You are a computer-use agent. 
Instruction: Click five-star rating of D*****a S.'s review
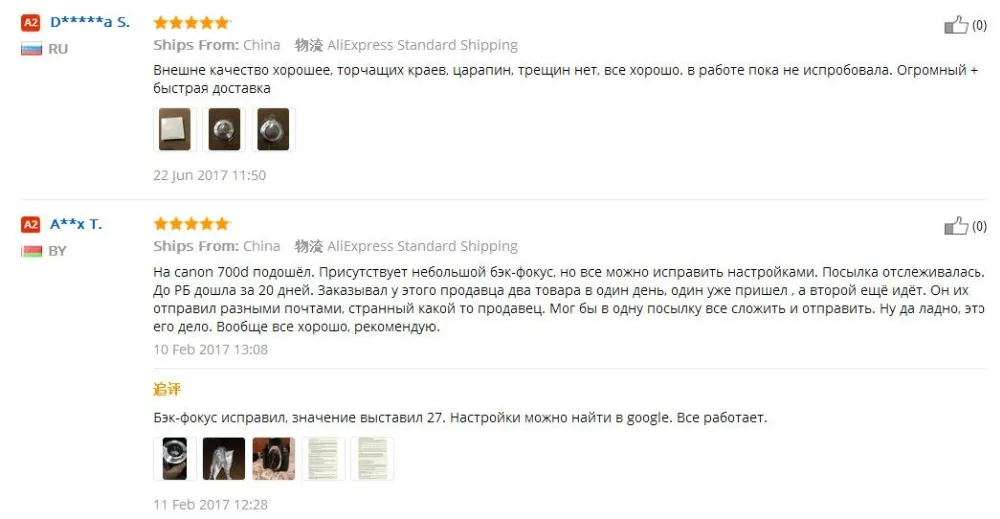click(191, 23)
